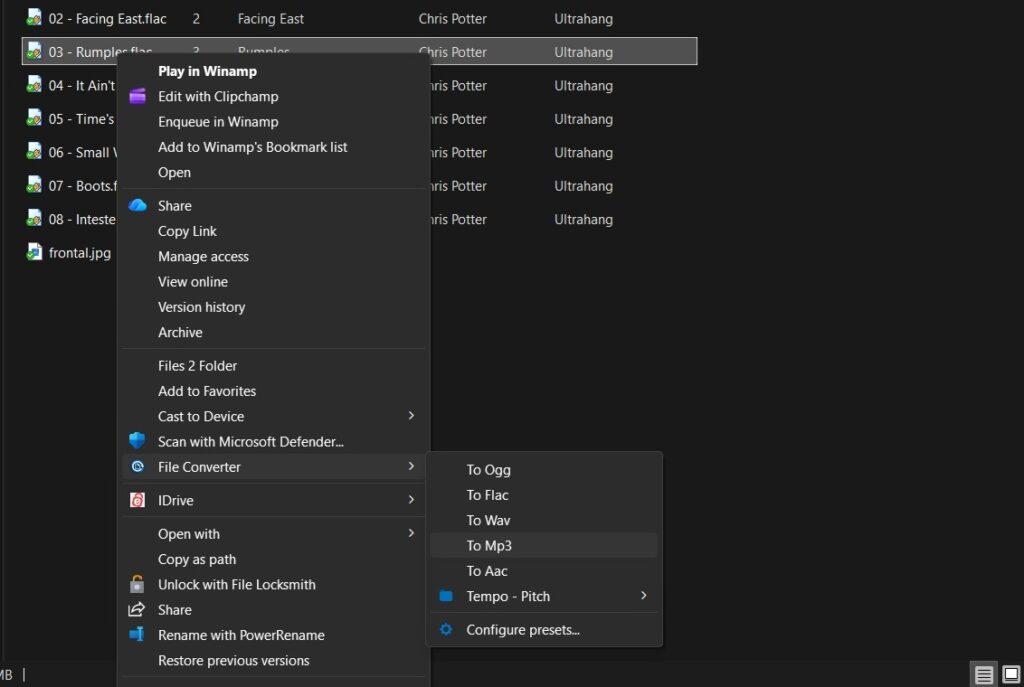This screenshot has height=687, width=1024.
Task: Click the Tempo - Pitch folder icon
Action: pyautogui.click(x=446, y=596)
